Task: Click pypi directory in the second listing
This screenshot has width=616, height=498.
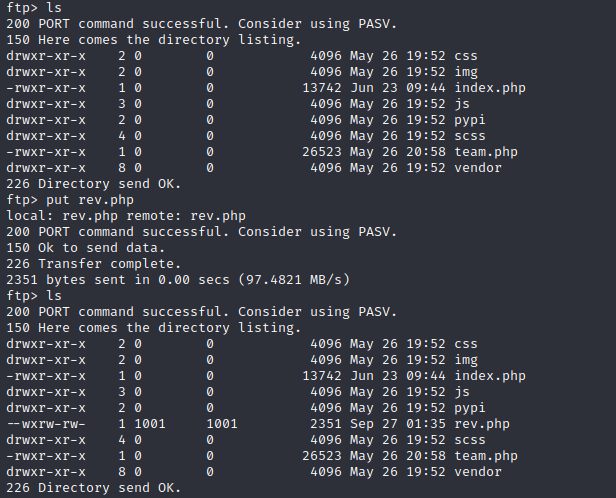Action: coord(469,407)
